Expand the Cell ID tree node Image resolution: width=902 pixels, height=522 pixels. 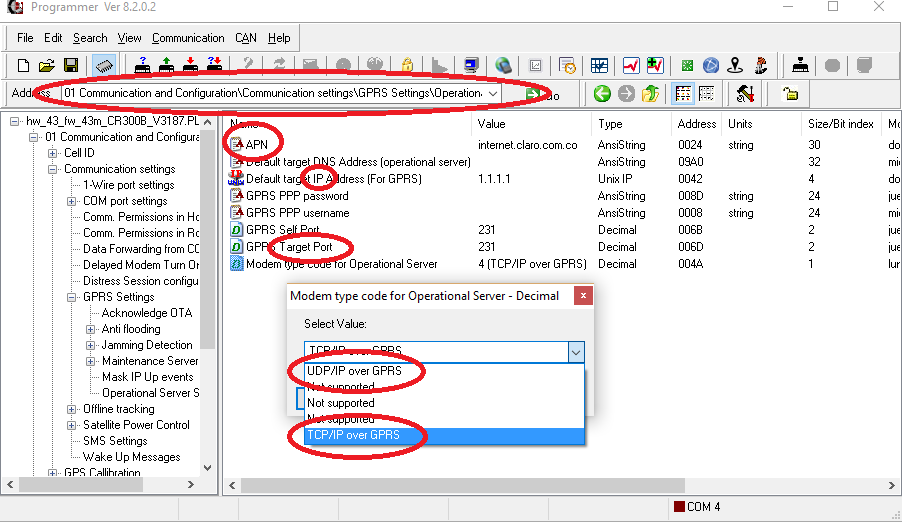[52, 153]
